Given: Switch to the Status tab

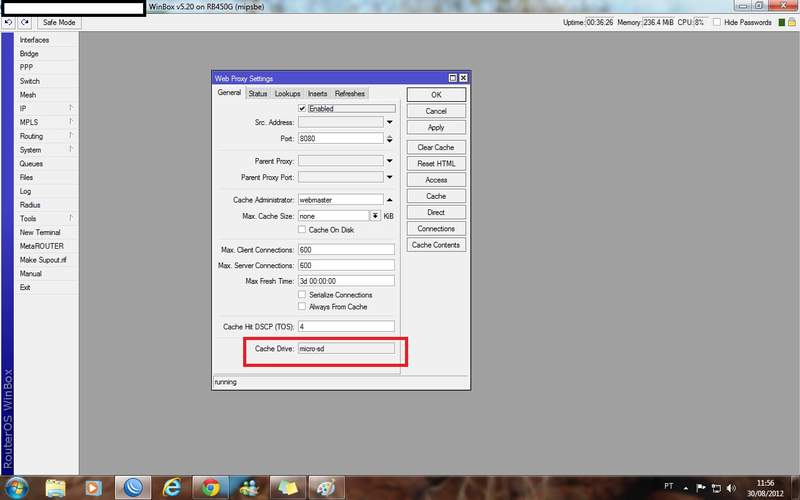Looking at the screenshot, I should tap(258, 94).
